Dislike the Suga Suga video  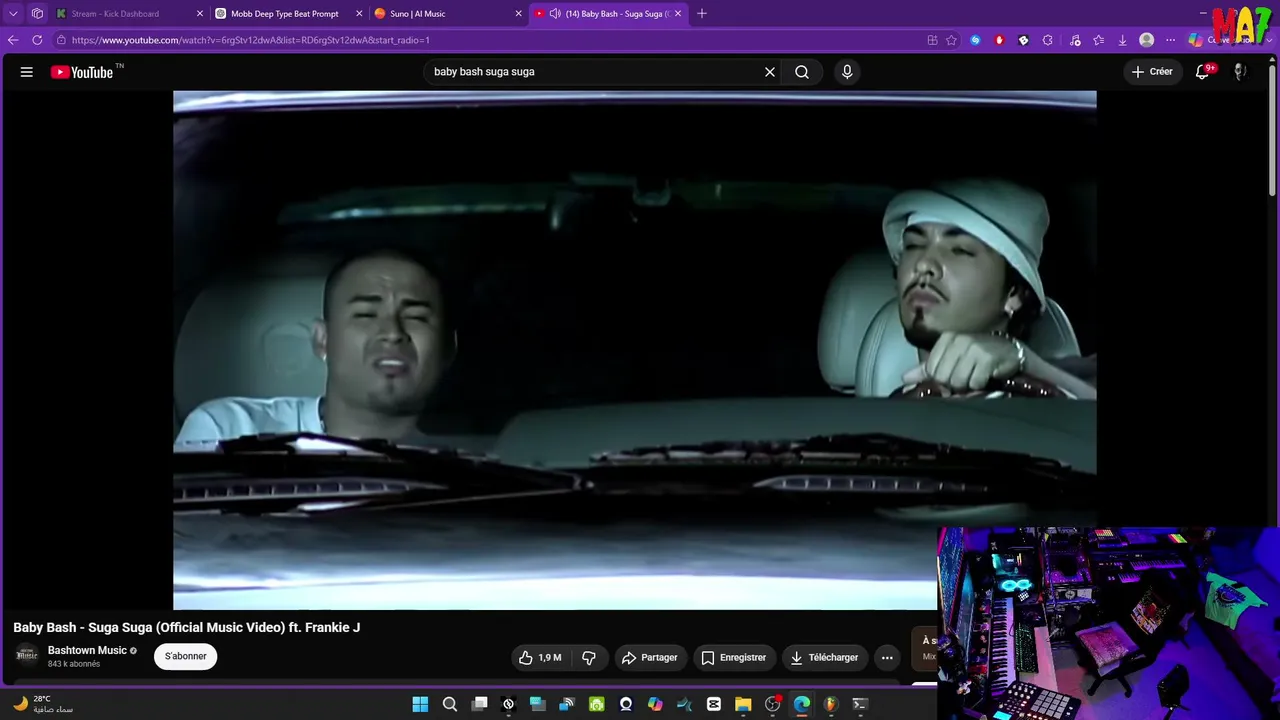coord(589,657)
